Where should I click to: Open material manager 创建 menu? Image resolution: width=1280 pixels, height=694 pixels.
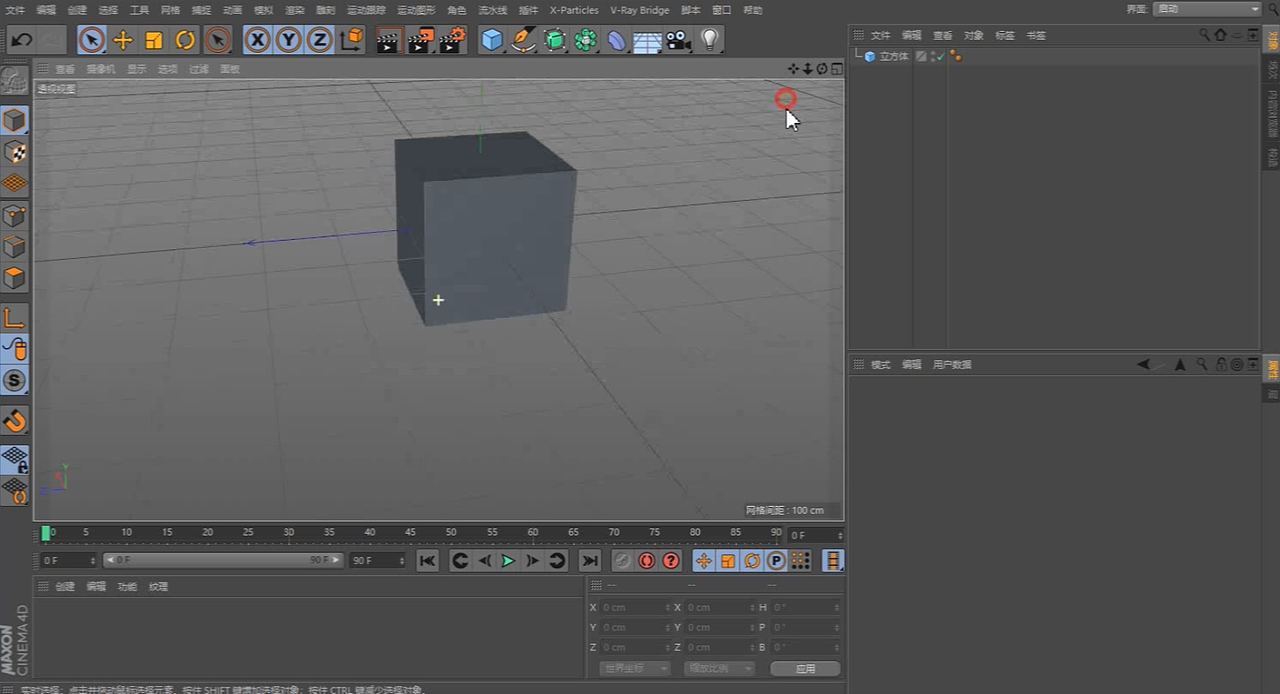point(65,587)
